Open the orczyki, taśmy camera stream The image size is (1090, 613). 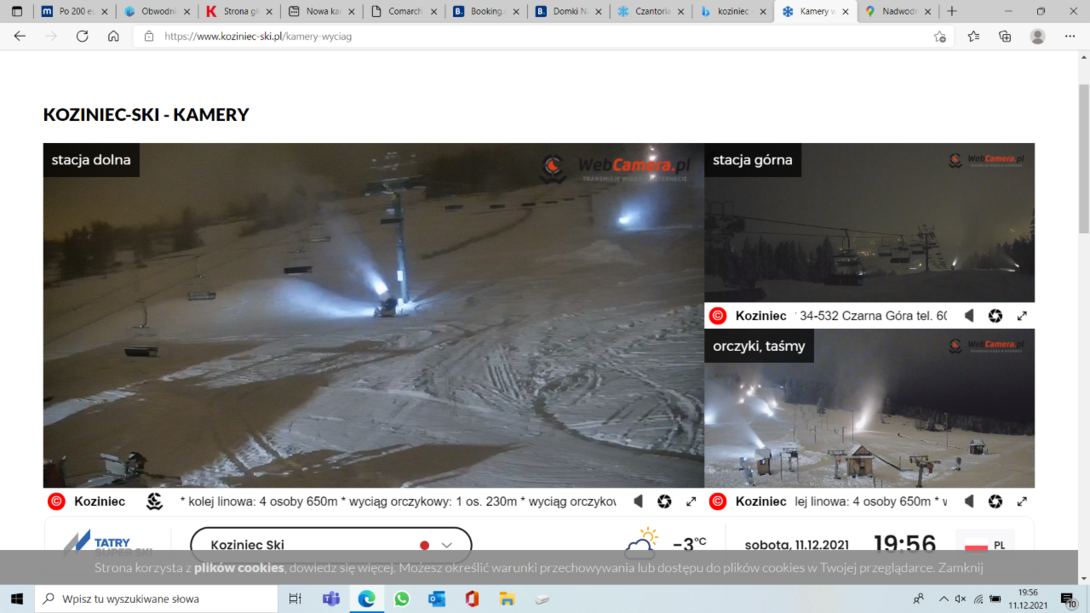point(870,408)
